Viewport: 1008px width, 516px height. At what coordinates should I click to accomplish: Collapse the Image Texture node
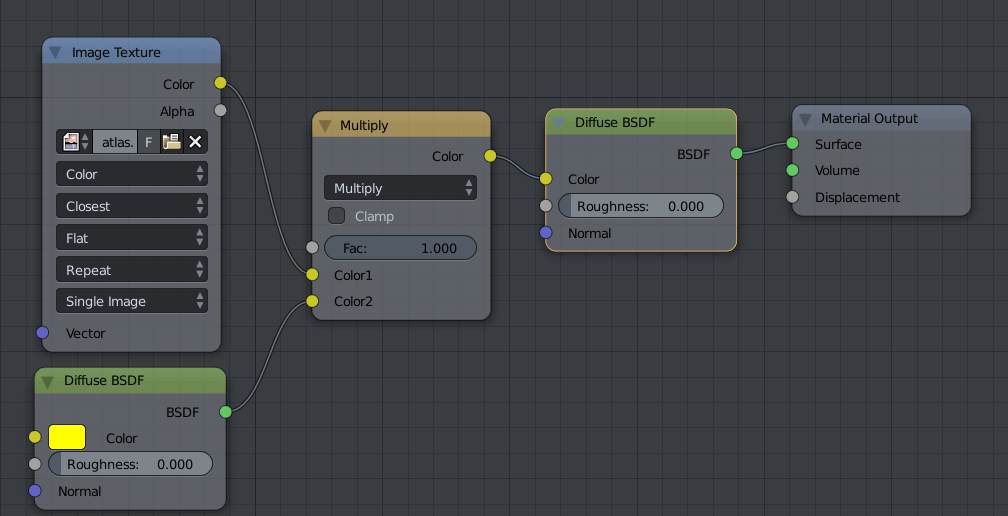[56, 53]
